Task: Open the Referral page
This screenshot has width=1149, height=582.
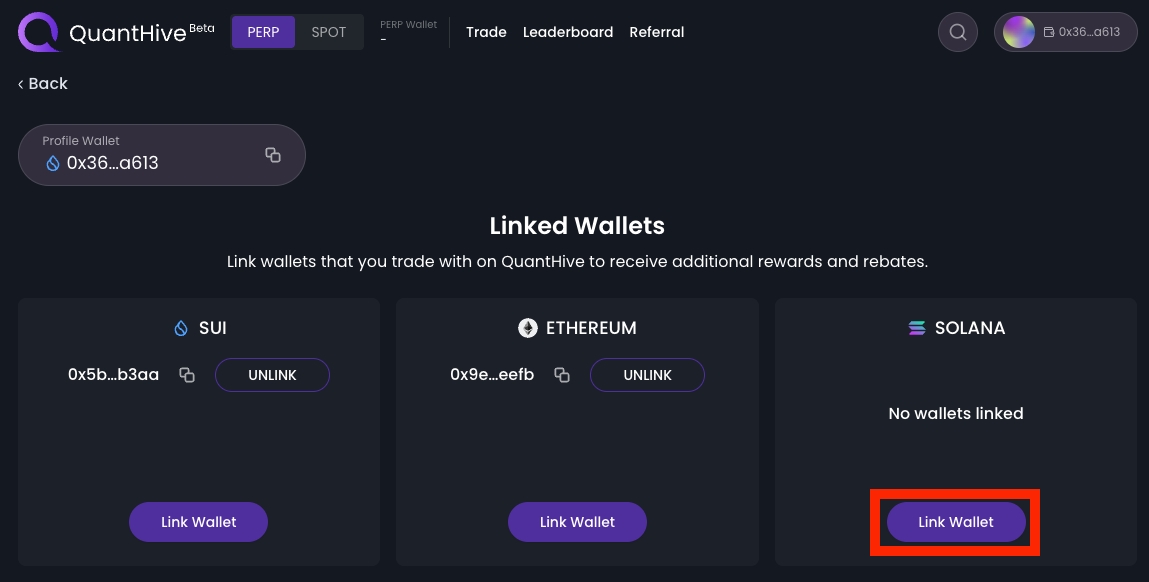Action: click(x=657, y=32)
